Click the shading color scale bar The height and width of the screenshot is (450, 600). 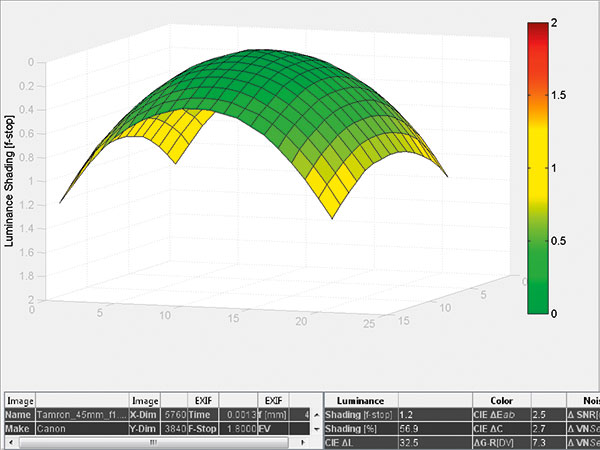(538, 168)
